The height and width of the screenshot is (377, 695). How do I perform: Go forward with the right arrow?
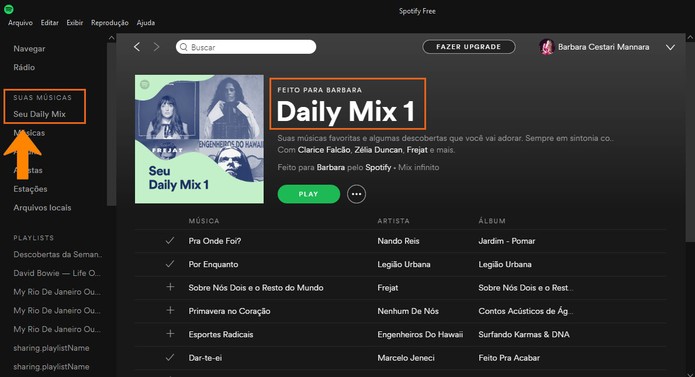156,47
